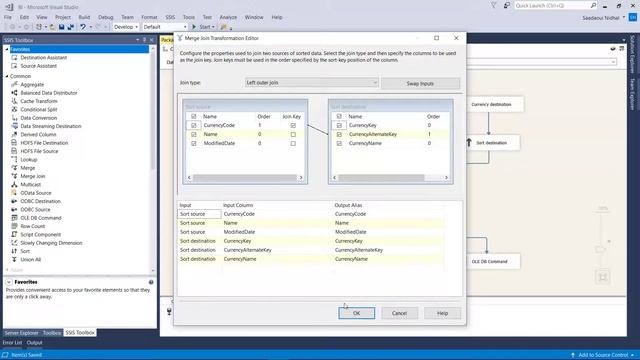Toggle CurrencyAlternateKey column checkbox
This screenshot has width=640, height=360.
(x=339, y=134)
